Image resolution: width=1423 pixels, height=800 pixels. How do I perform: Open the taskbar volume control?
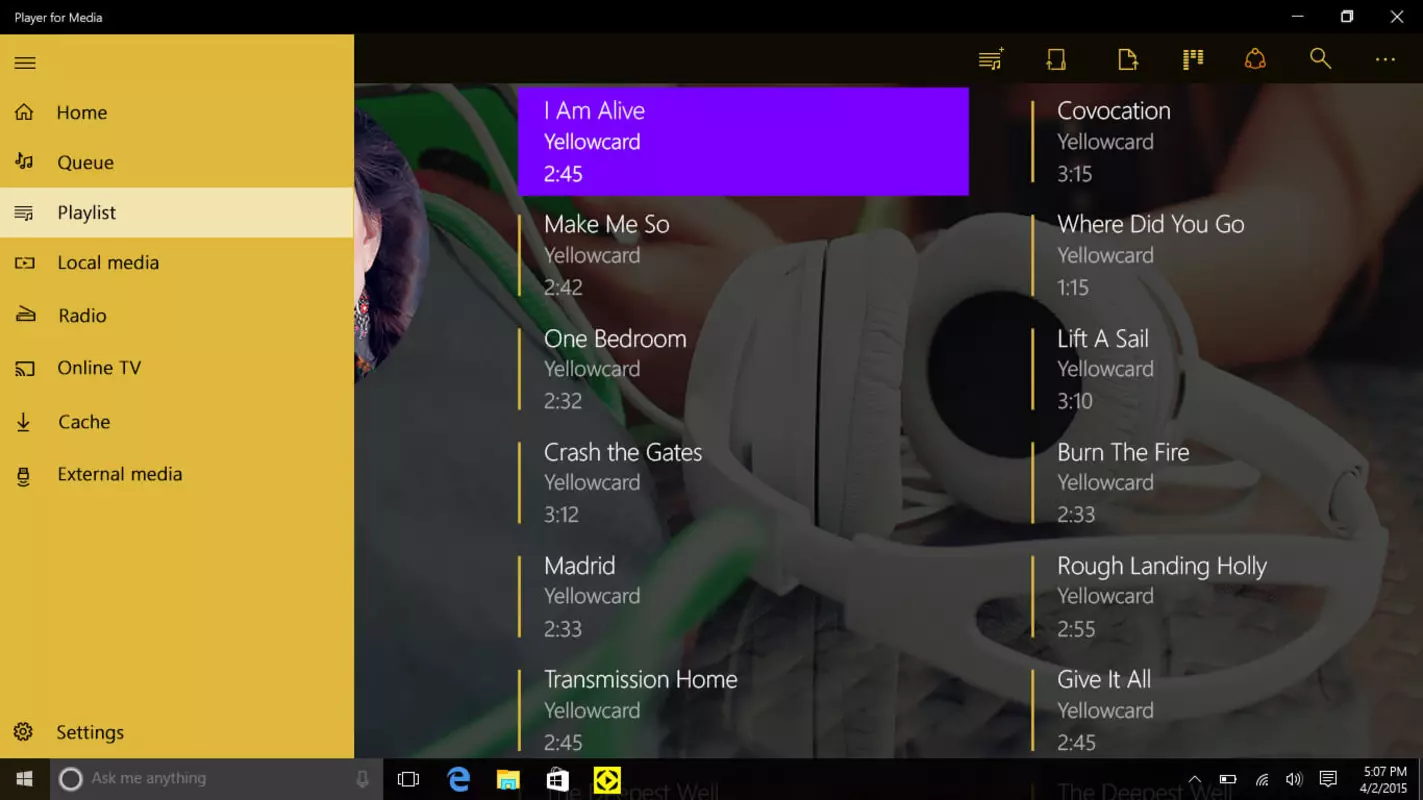click(1294, 779)
